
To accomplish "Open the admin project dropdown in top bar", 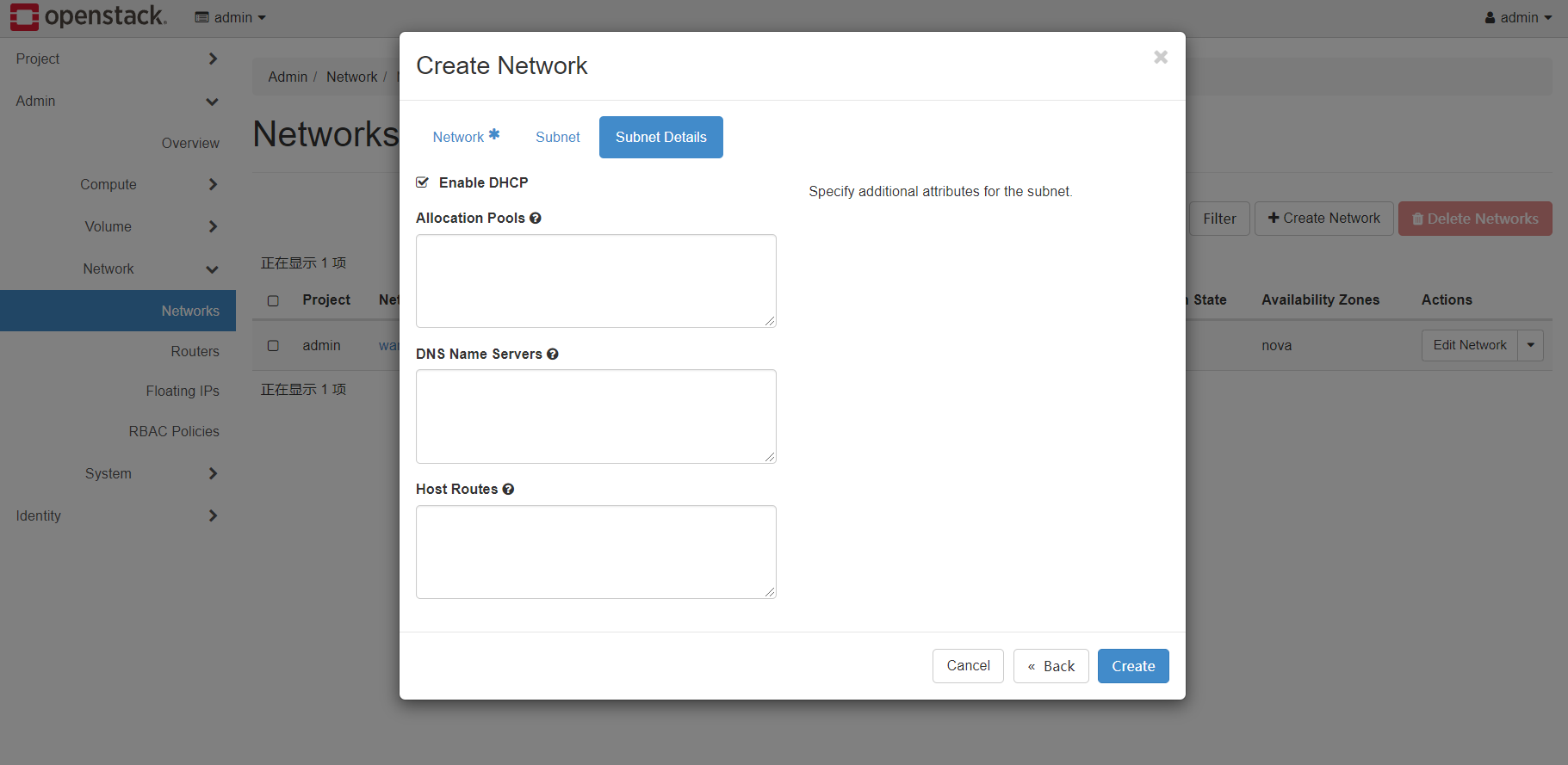I will (231, 17).
